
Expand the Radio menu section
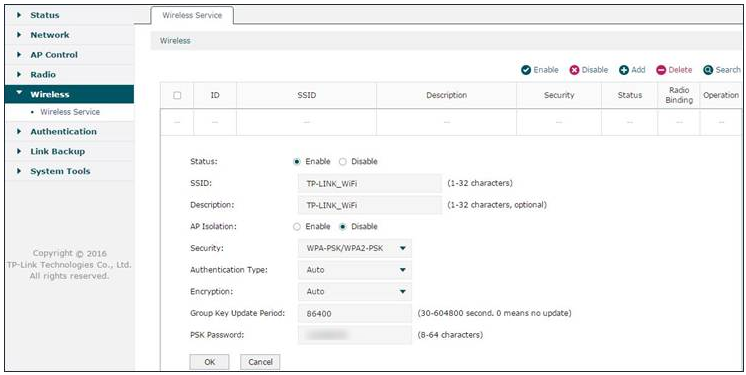tap(69, 75)
